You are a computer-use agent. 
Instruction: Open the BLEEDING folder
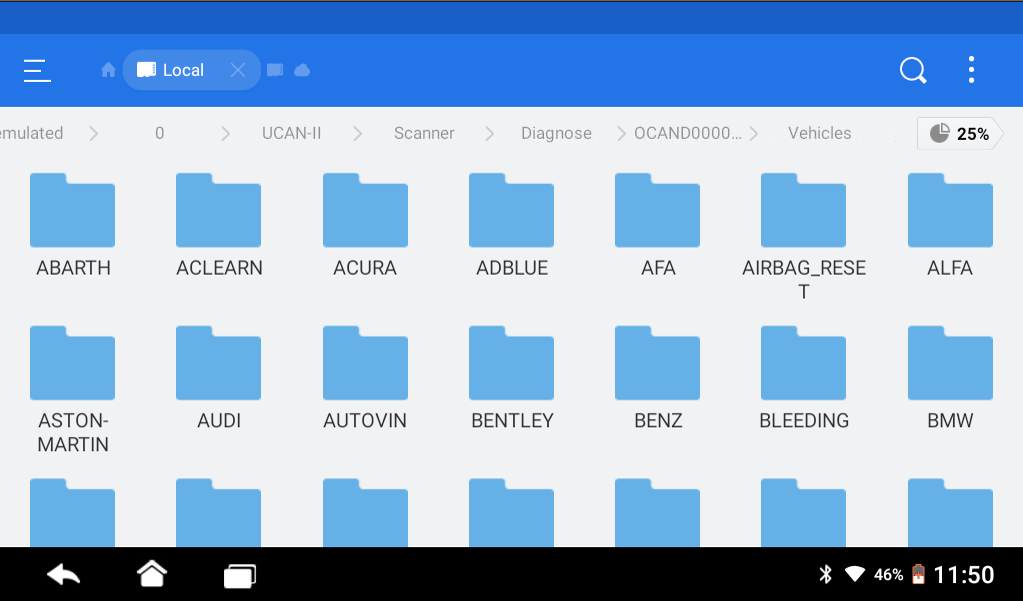pyautogui.click(x=804, y=378)
